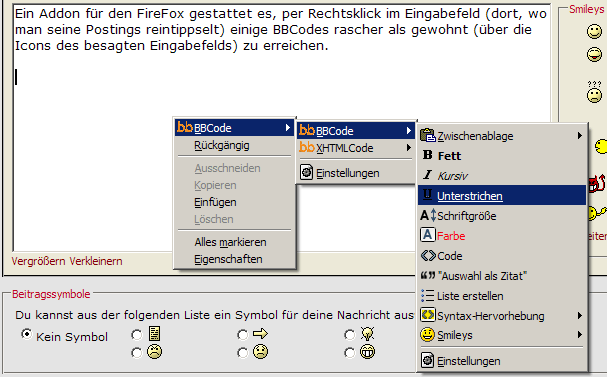Click the italic 'I' icon for Kursiv
The image size is (607, 377).
[x=427, y=175]
